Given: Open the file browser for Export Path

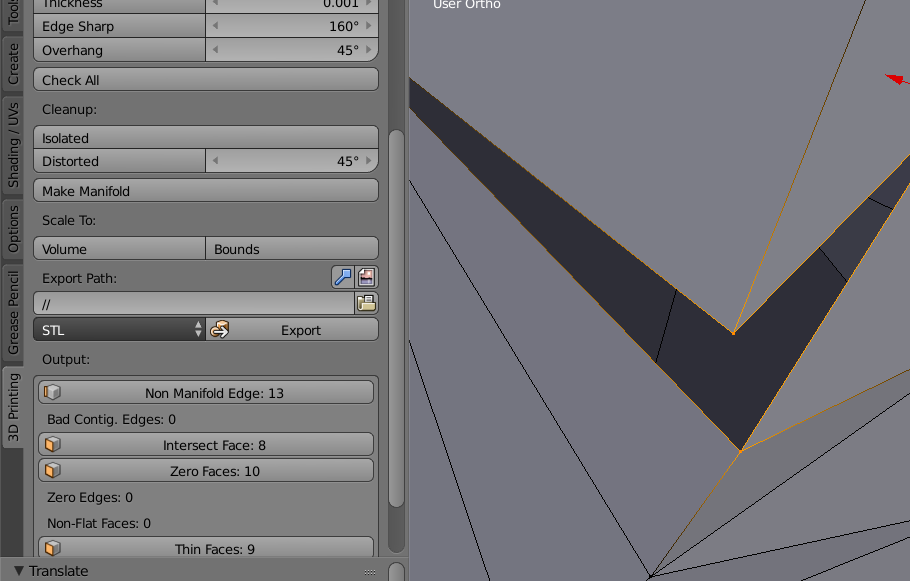Looking at the screenshot, I should point(366,303).
